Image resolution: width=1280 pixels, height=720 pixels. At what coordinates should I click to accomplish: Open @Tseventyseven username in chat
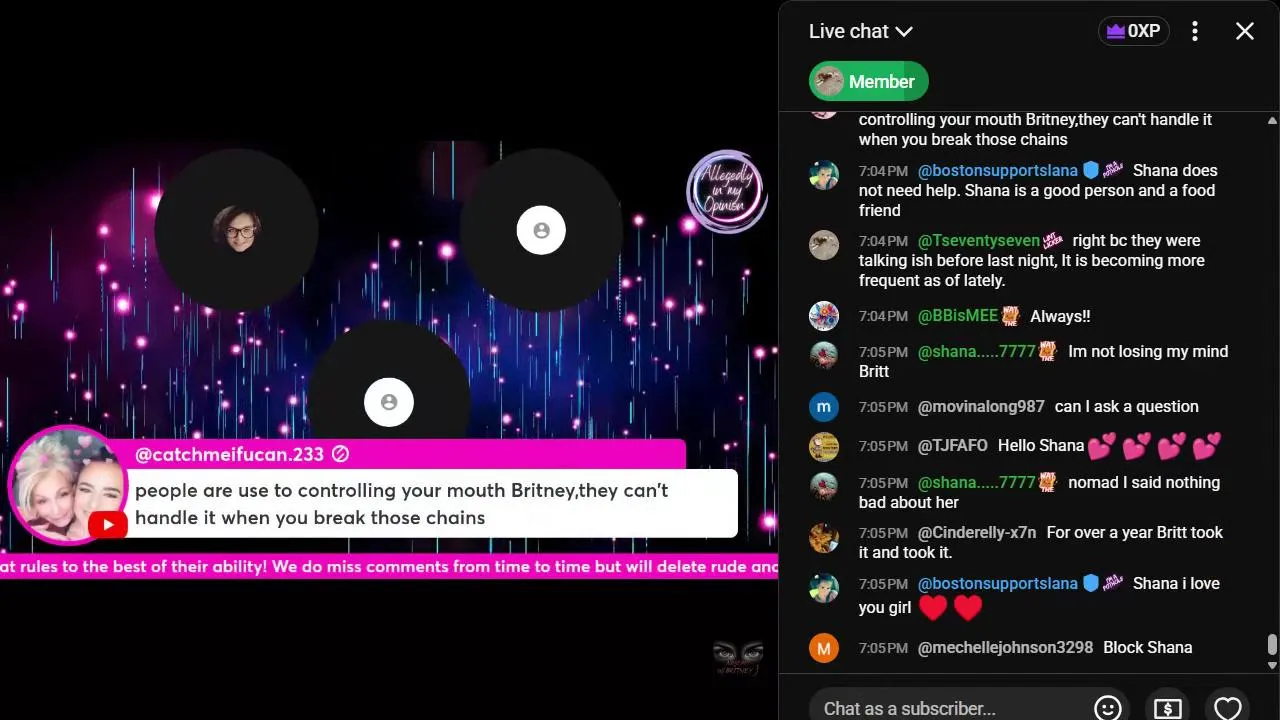(x=978, y=240)
